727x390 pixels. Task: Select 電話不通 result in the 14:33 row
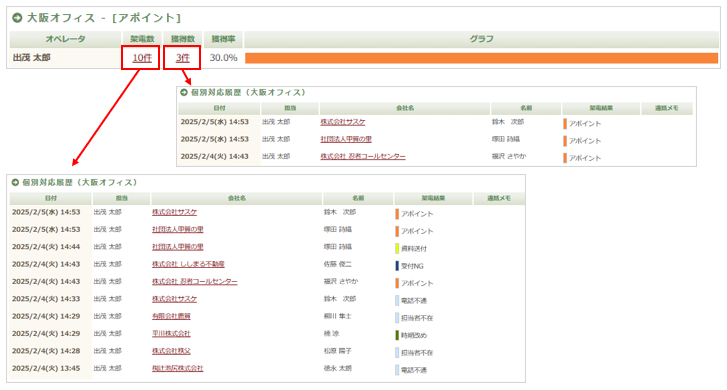coord(414,301)
